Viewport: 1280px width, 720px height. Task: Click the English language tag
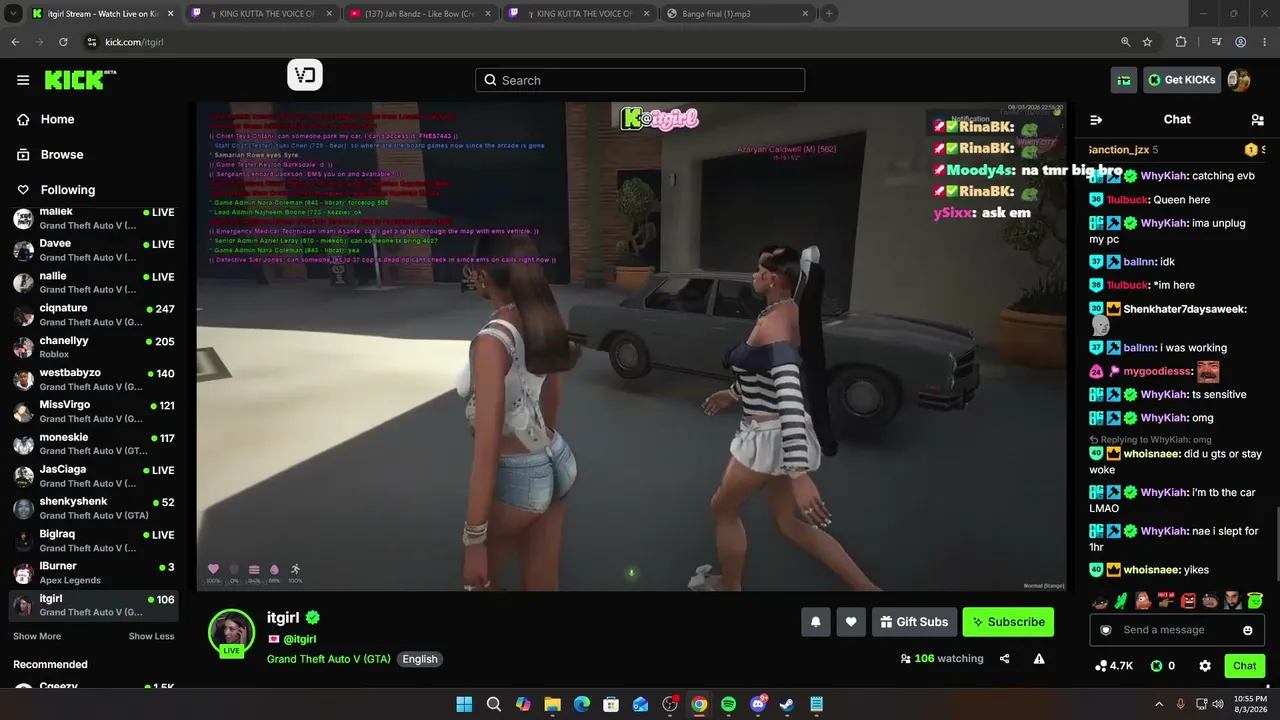(420, 659)
